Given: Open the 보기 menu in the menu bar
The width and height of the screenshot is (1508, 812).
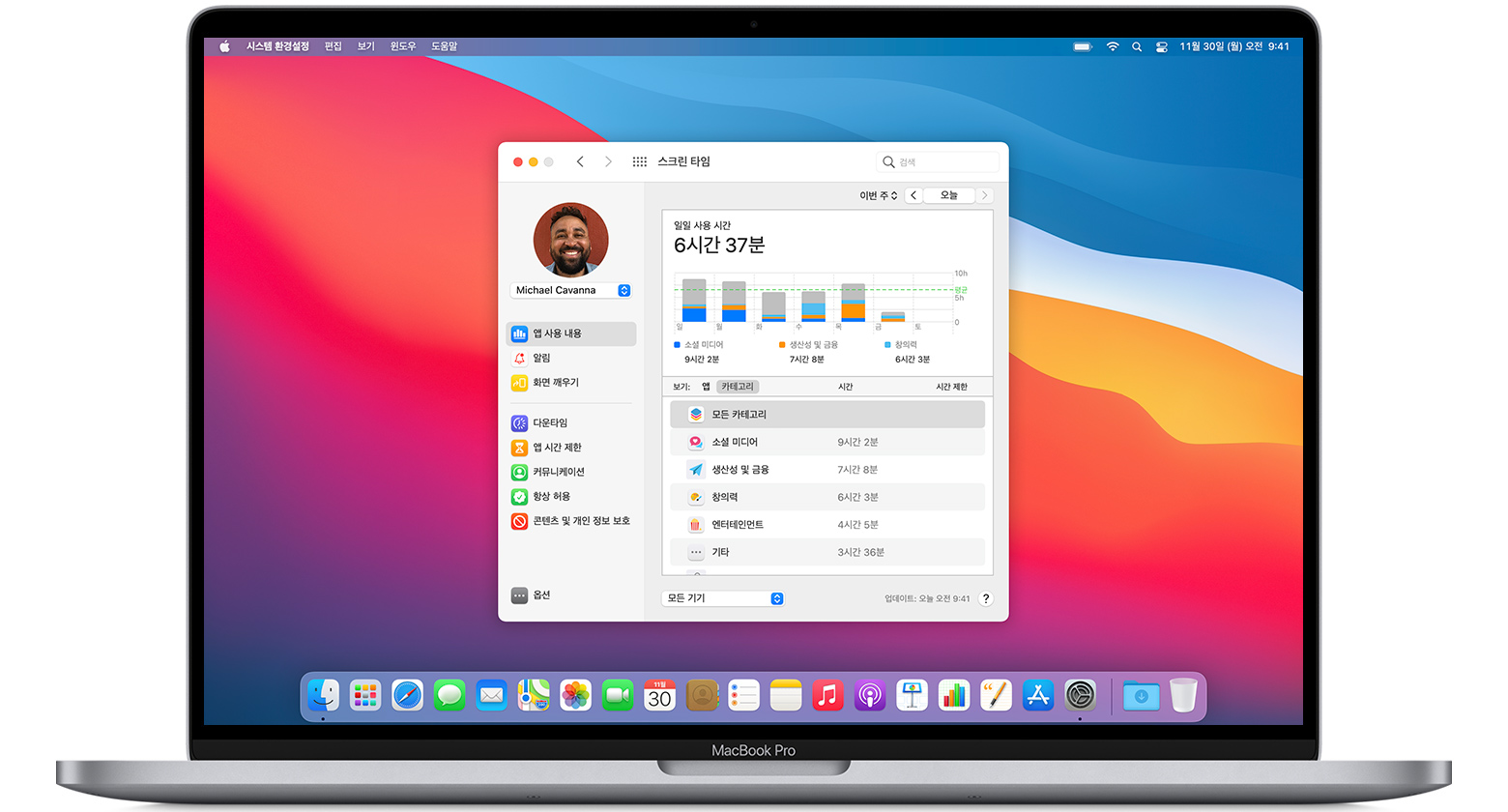Looking at the screenshot, I should coord(364,45).
